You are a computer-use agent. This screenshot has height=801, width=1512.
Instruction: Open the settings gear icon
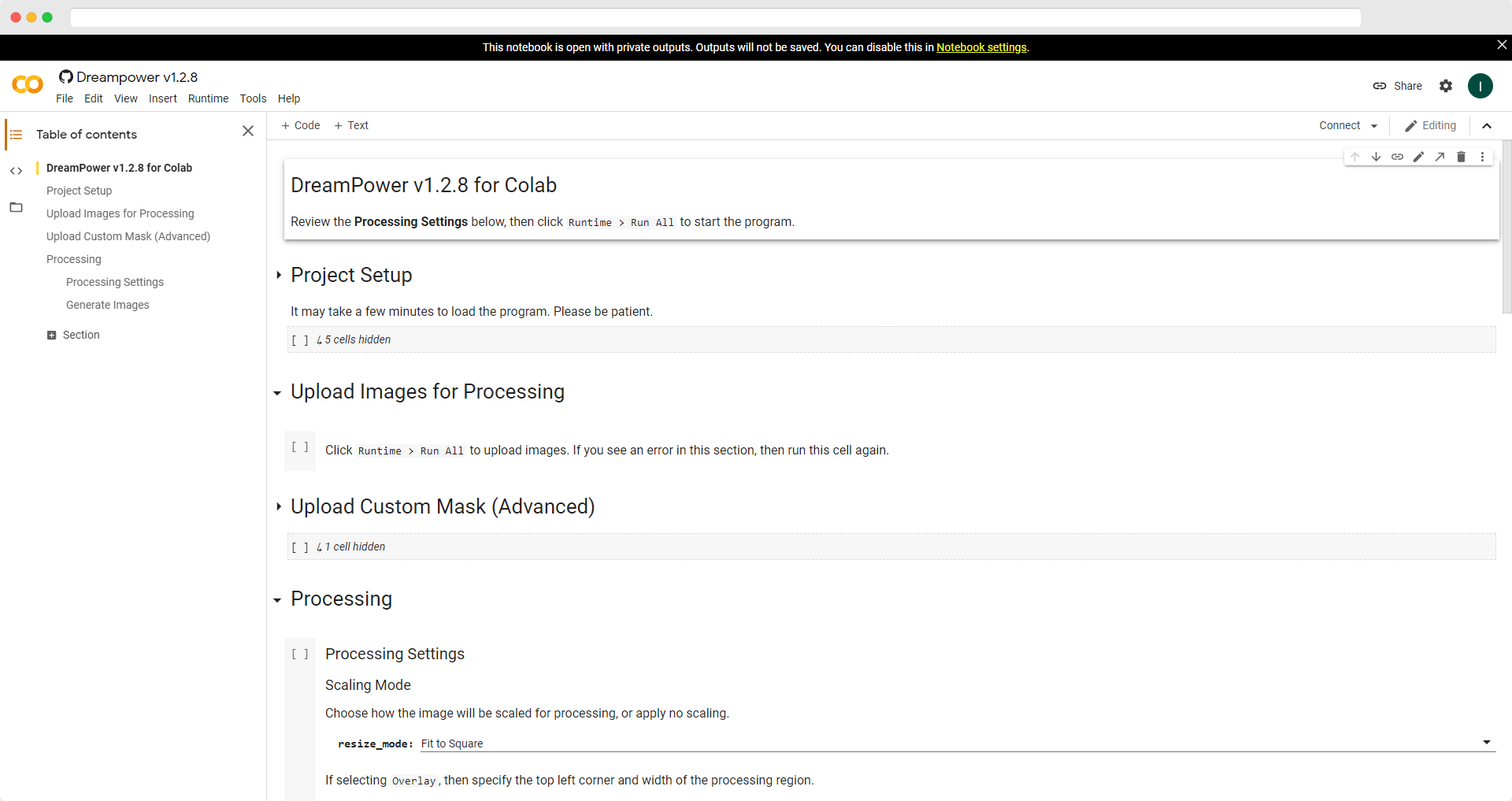click(x=1446, y=86)
